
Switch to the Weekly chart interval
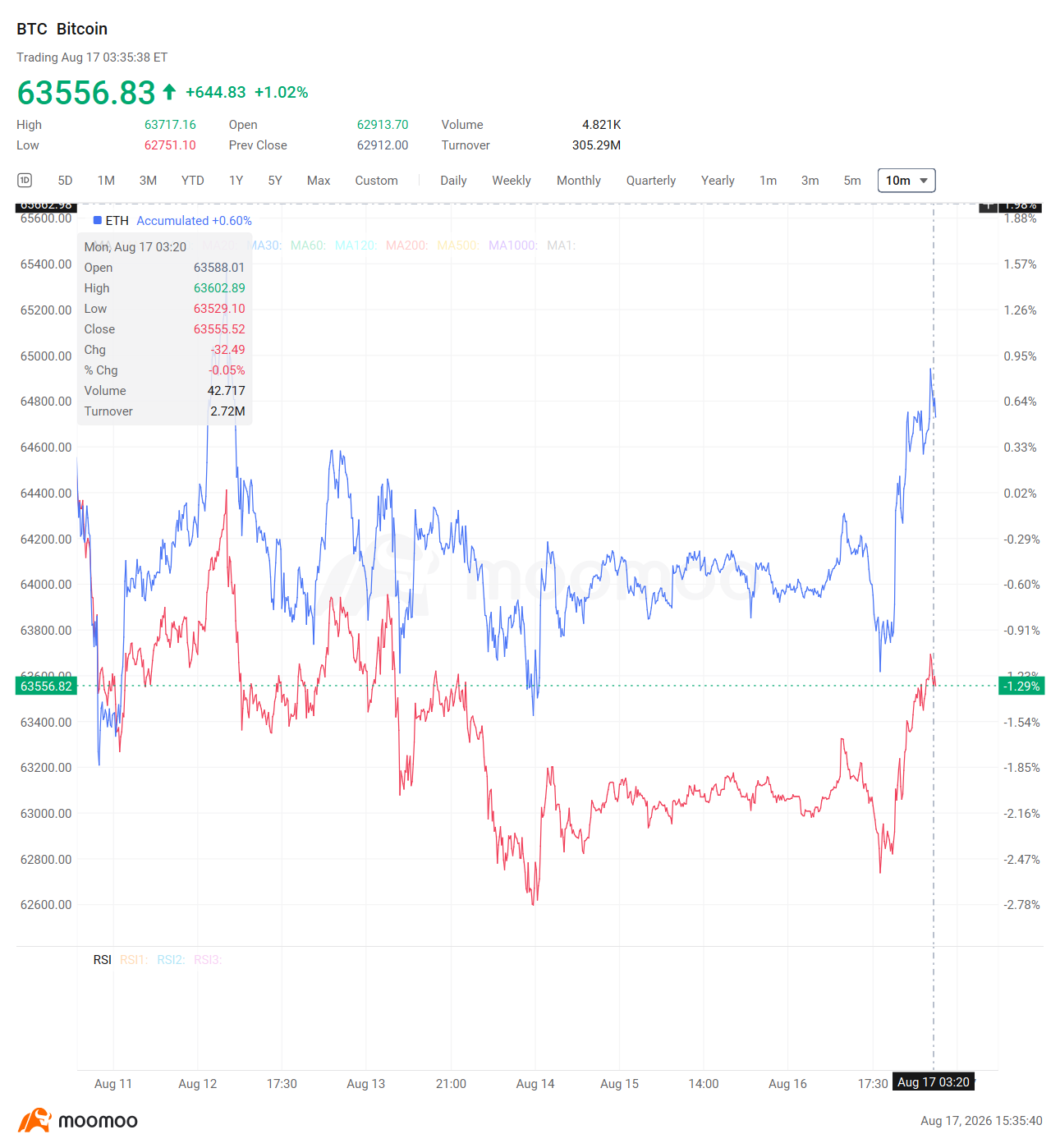click(512, 181)
